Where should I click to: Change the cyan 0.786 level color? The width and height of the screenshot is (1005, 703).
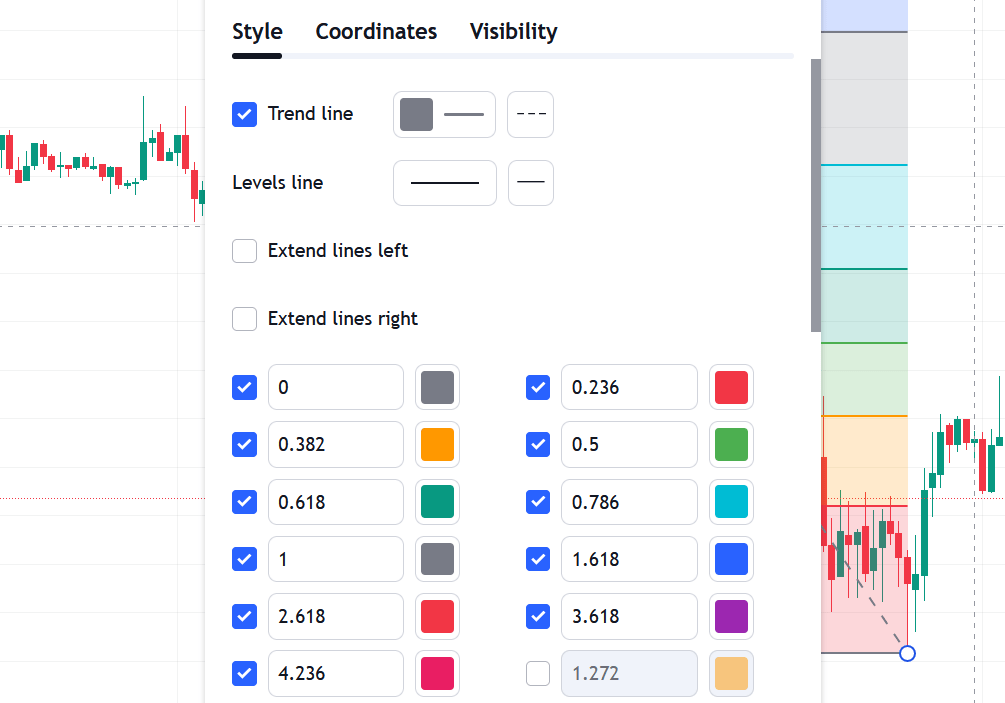point(731,502)
